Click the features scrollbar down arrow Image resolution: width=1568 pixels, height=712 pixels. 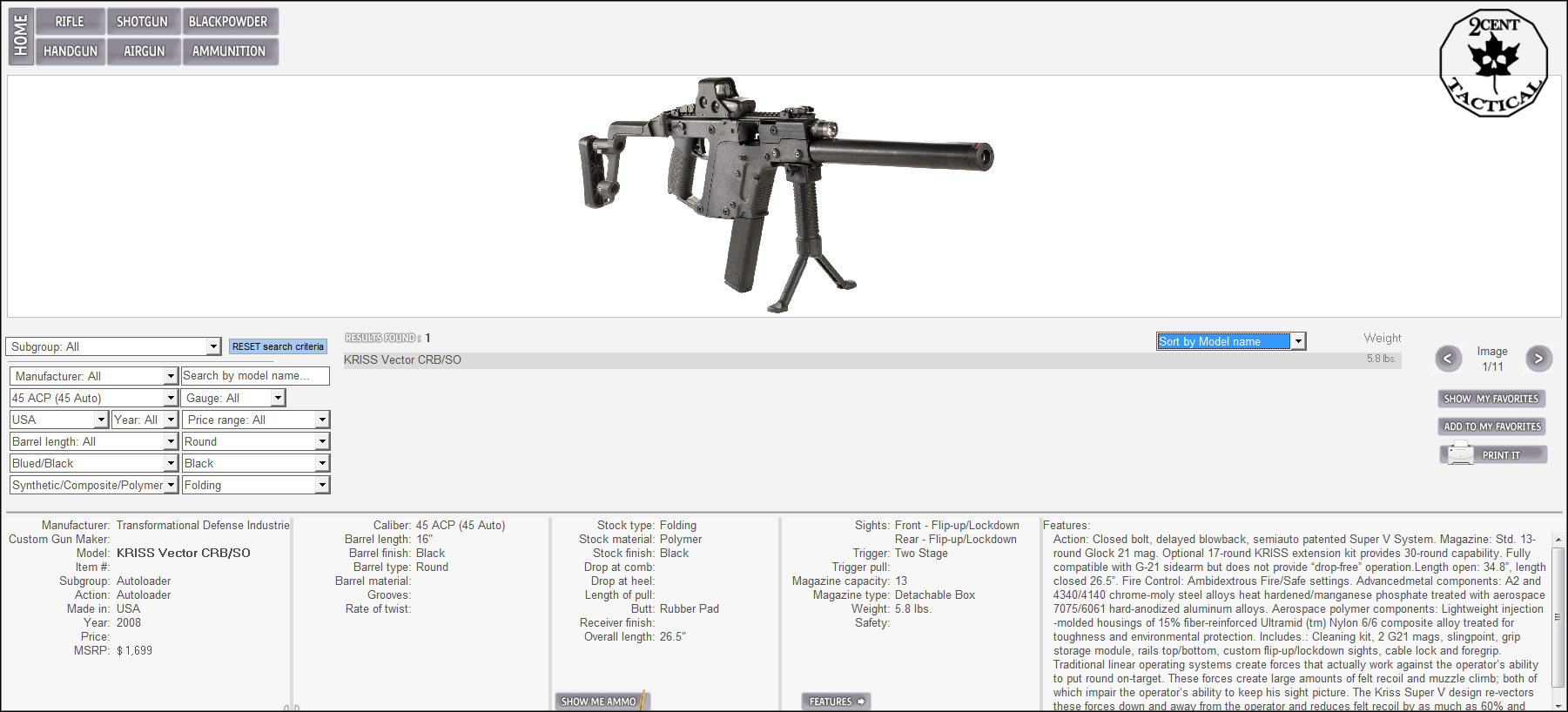pos(1558,706)
